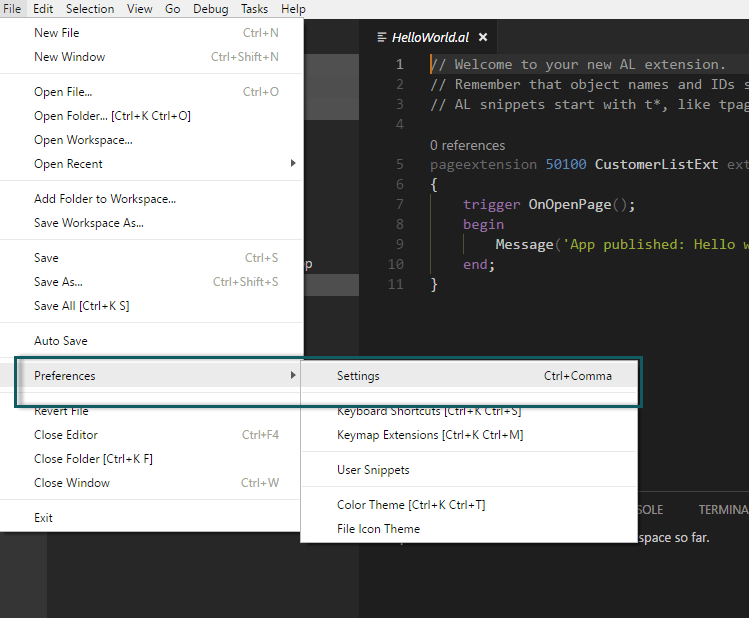Select Keymap Extensions entry

[x=430, y=435]
